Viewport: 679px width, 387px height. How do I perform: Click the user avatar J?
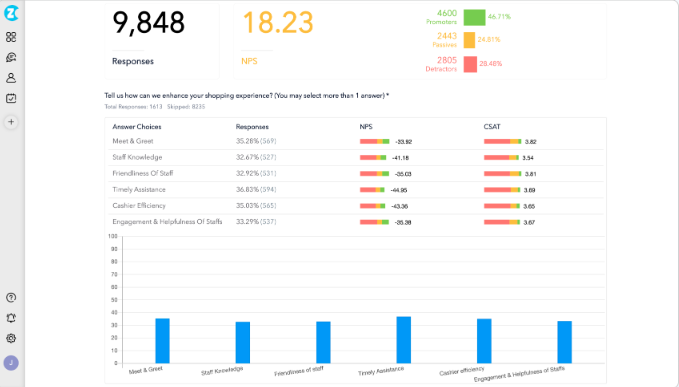[x=11, y=363]
